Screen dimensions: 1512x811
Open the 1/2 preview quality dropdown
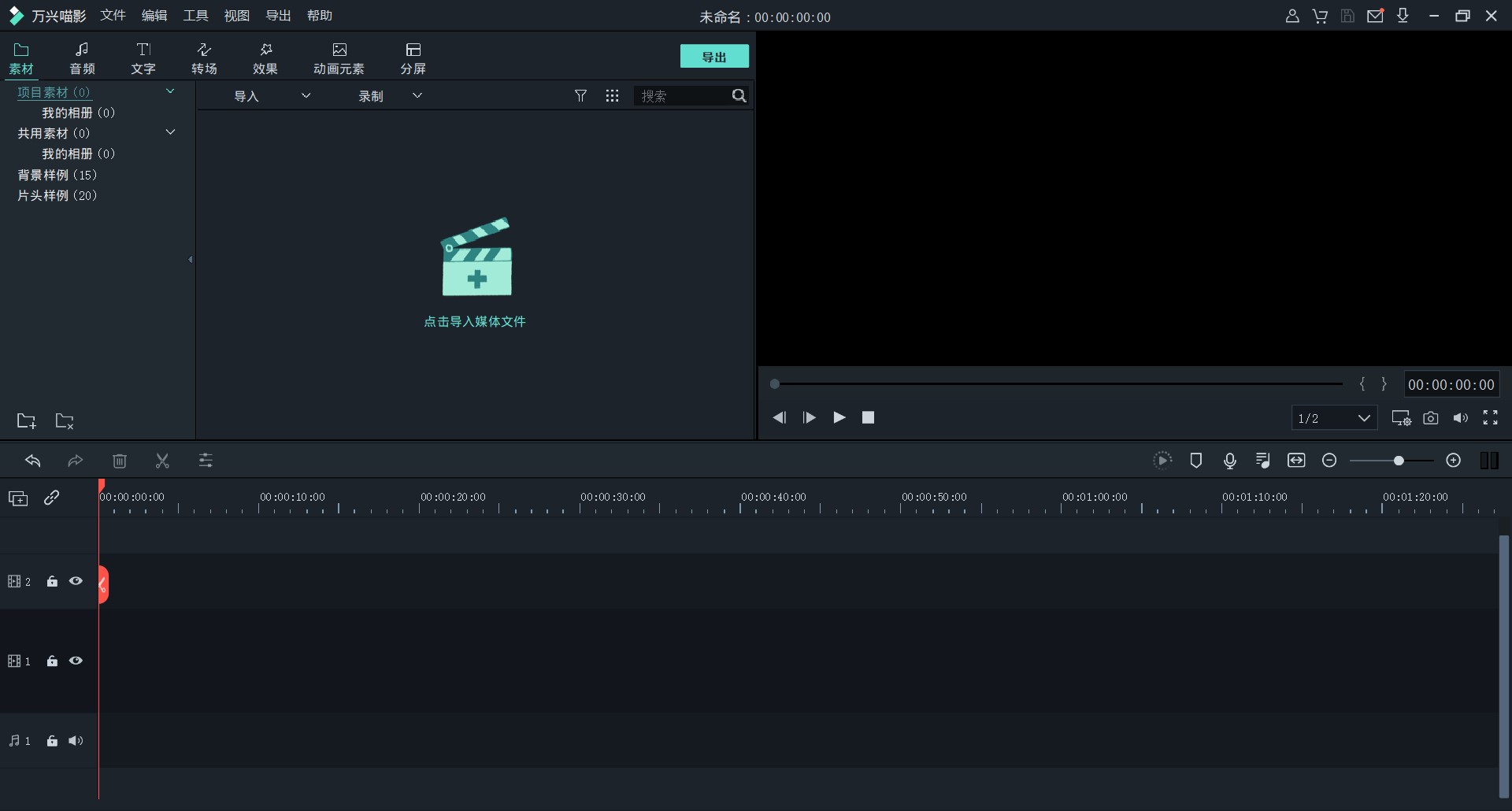1334,418
